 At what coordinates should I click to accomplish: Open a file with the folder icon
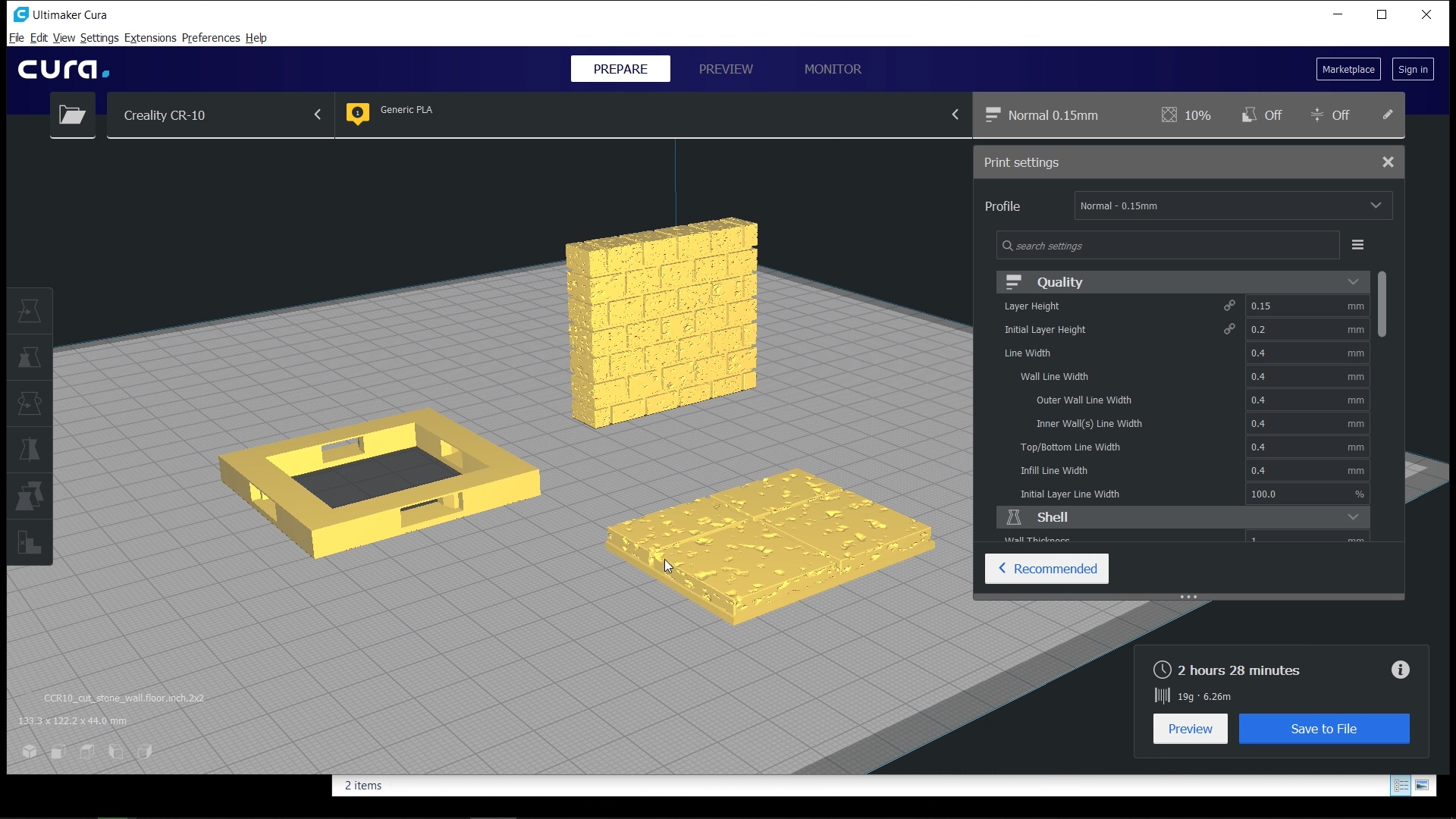[x=72, y=115]
